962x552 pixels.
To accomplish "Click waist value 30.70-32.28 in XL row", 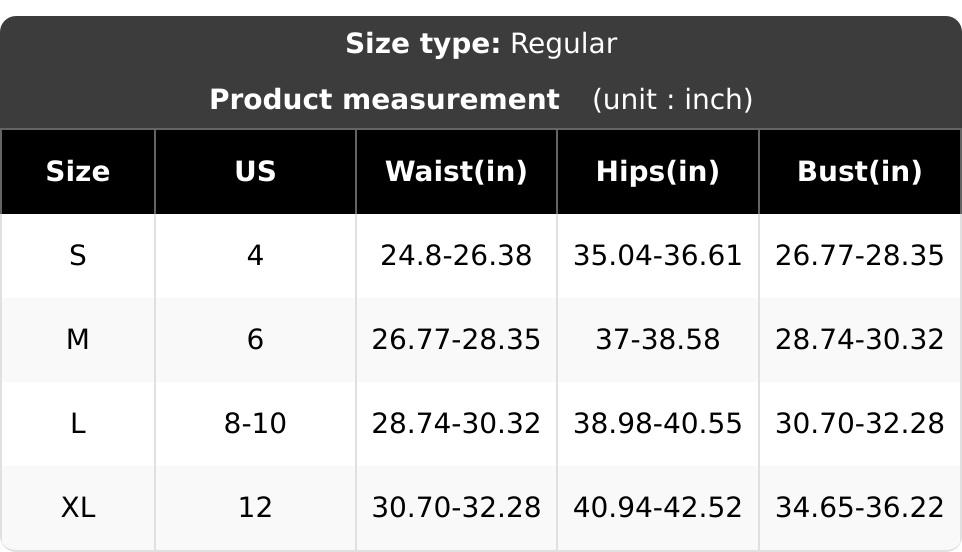I will tap(456, 508).
